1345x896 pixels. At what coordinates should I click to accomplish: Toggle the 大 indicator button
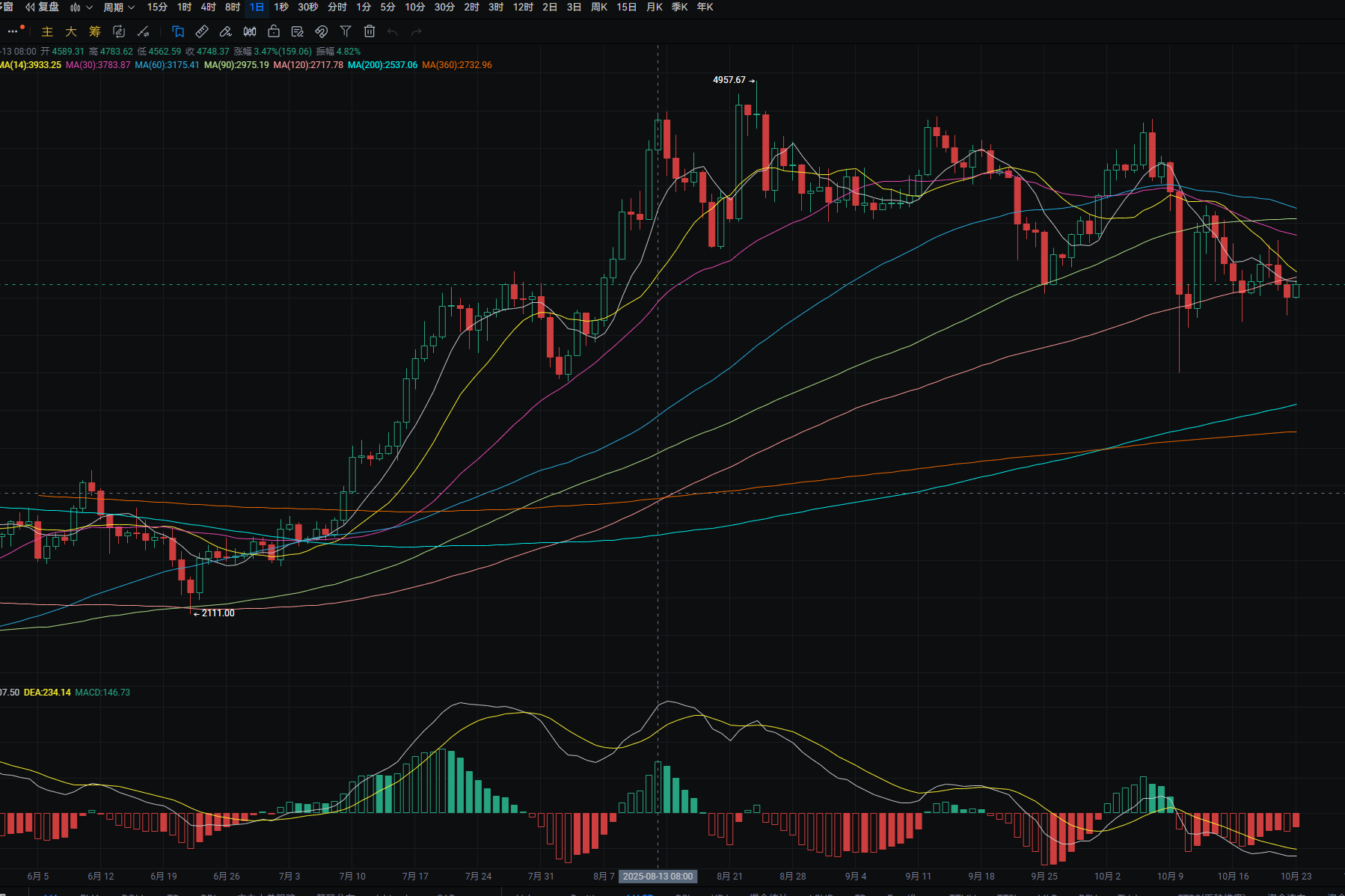point(71,31)
